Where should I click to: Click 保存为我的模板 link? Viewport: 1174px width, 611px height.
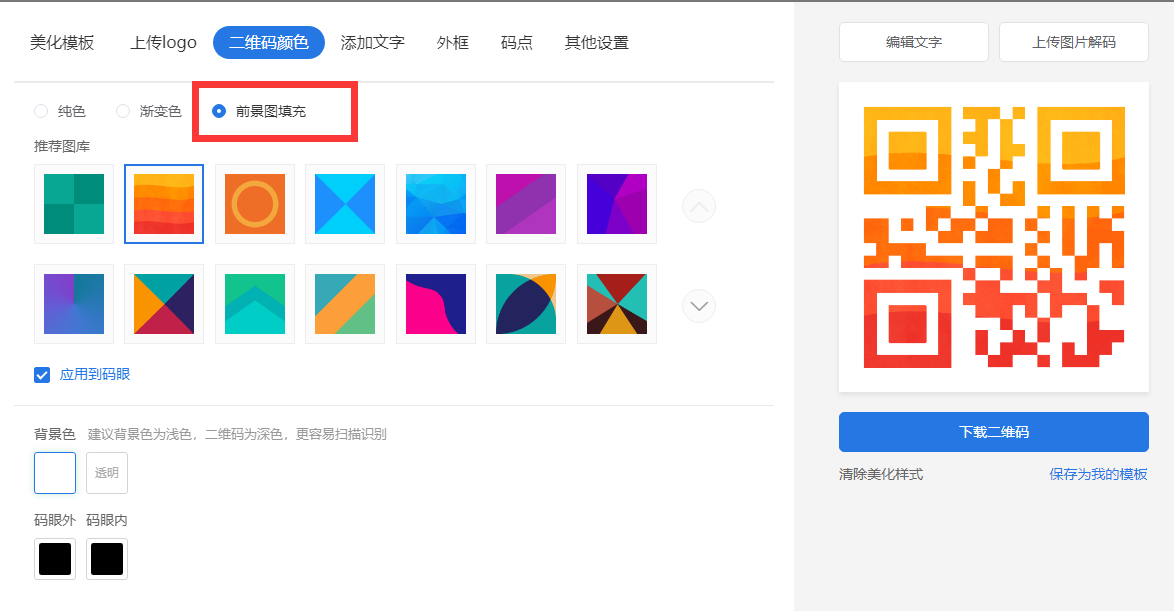[1098, 474]
